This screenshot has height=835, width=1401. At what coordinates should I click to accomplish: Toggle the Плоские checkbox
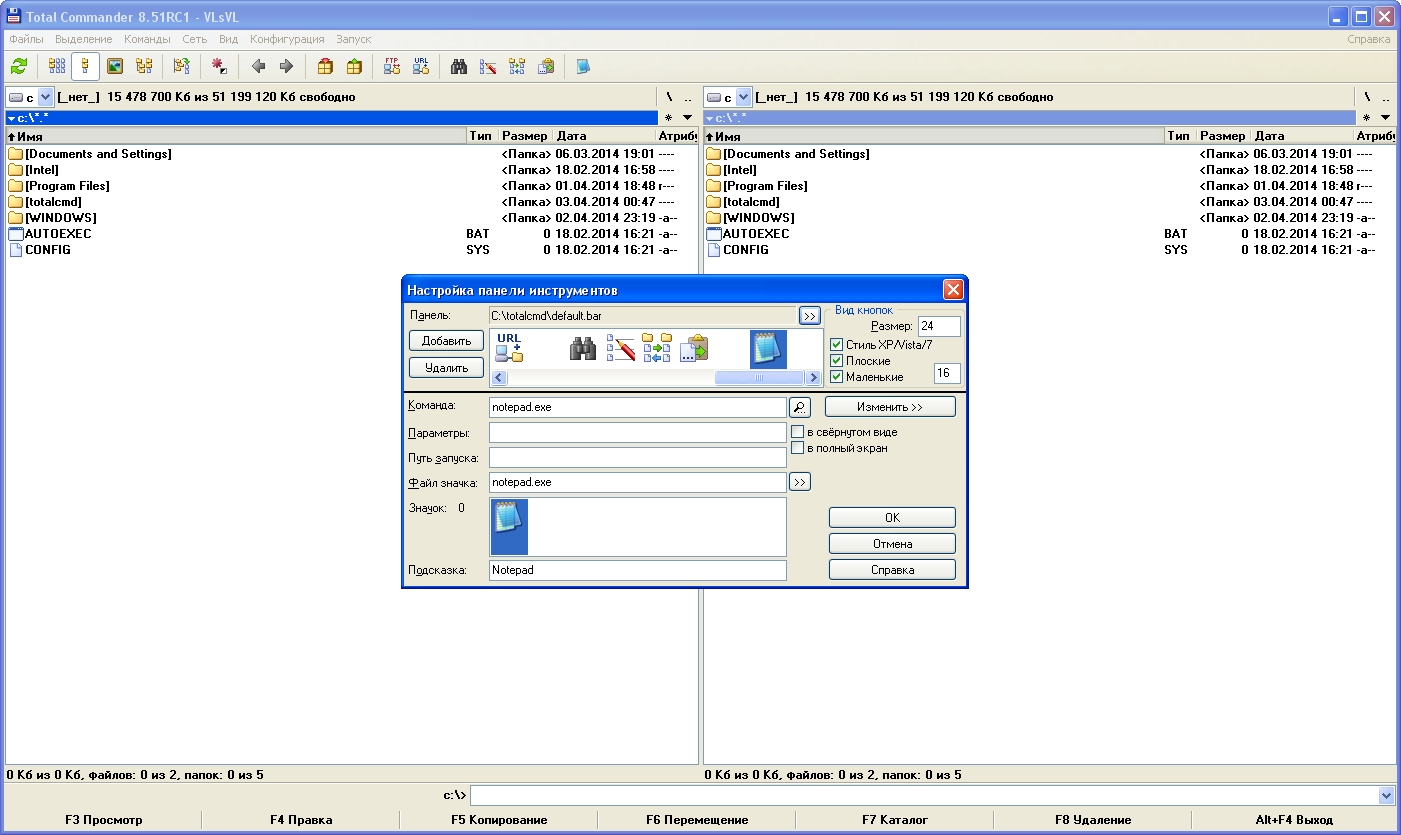tap(837, 361)
